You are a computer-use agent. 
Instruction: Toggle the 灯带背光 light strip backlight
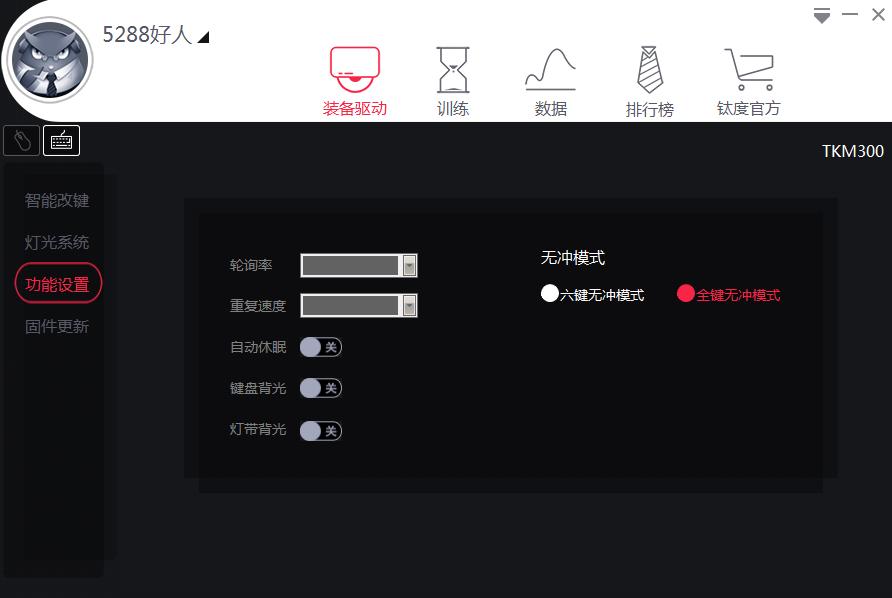point(320,430)
